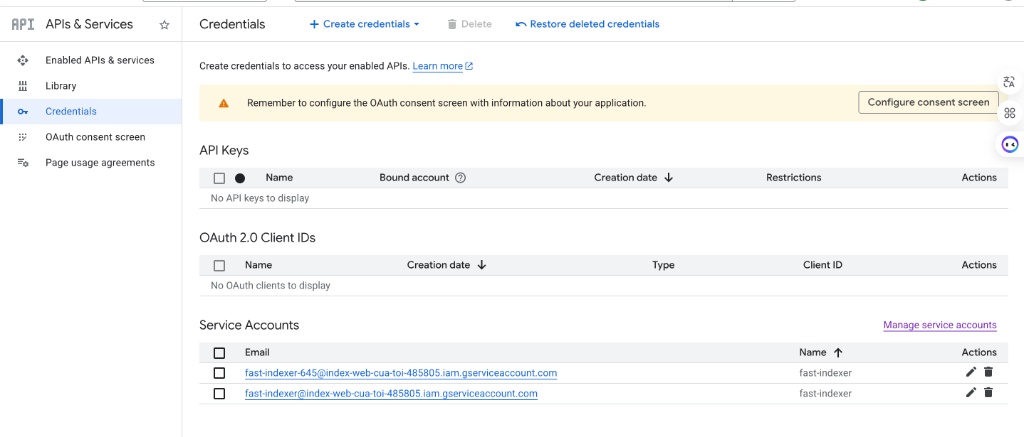The width and height of the screenshot is (1024, 437).
Task: Click the Enabled APIs & services icon
Action: (23, 60)
